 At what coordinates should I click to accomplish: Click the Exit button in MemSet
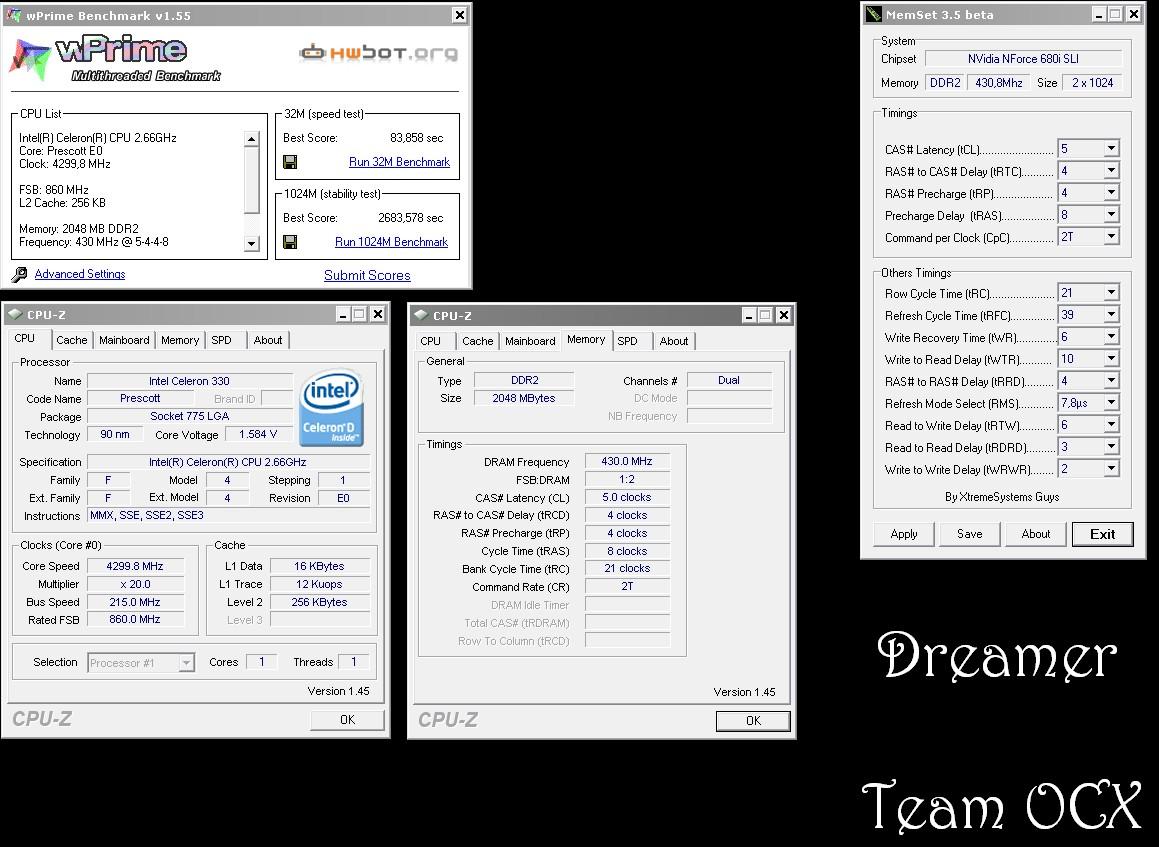coord(1102,534)
